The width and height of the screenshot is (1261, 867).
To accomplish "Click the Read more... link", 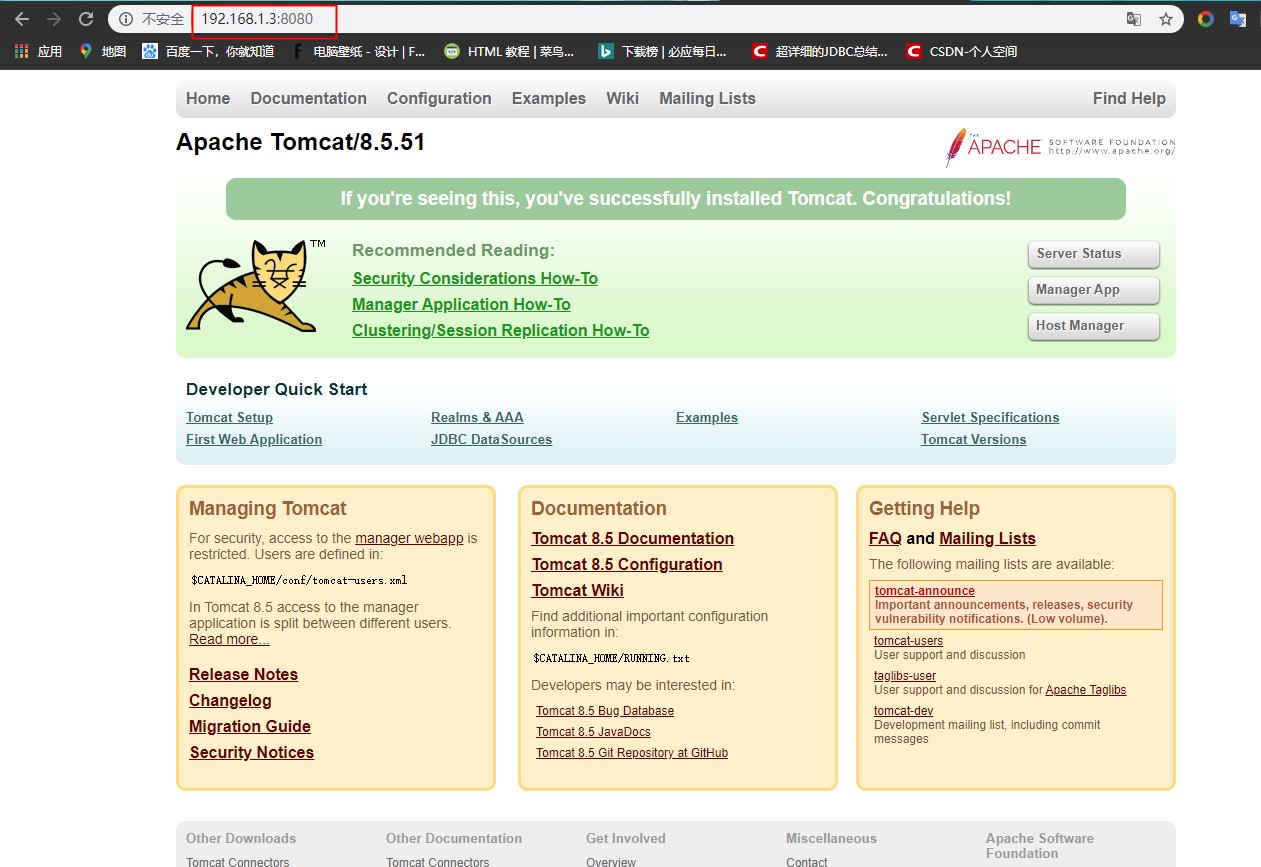I will click(229, 639).
